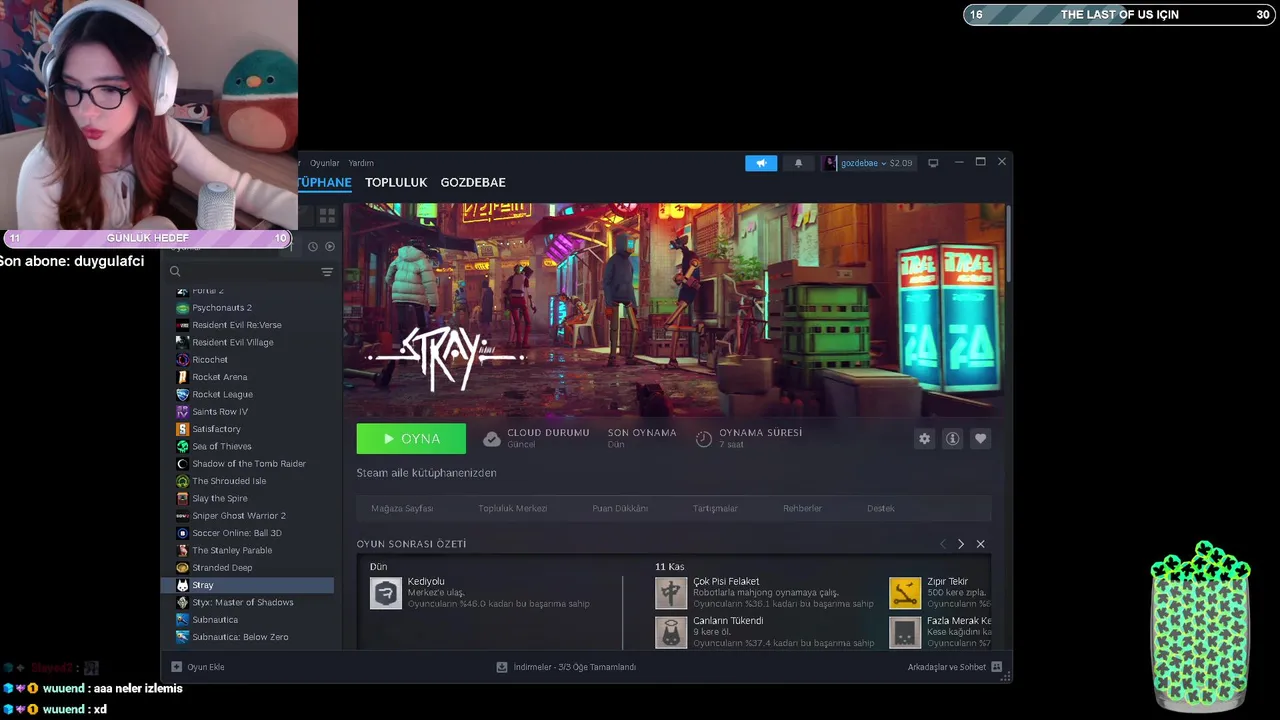Click the game page vertical scrollbar
The height and width of the screenshot is (720, 1280).
pos(1009,245)
